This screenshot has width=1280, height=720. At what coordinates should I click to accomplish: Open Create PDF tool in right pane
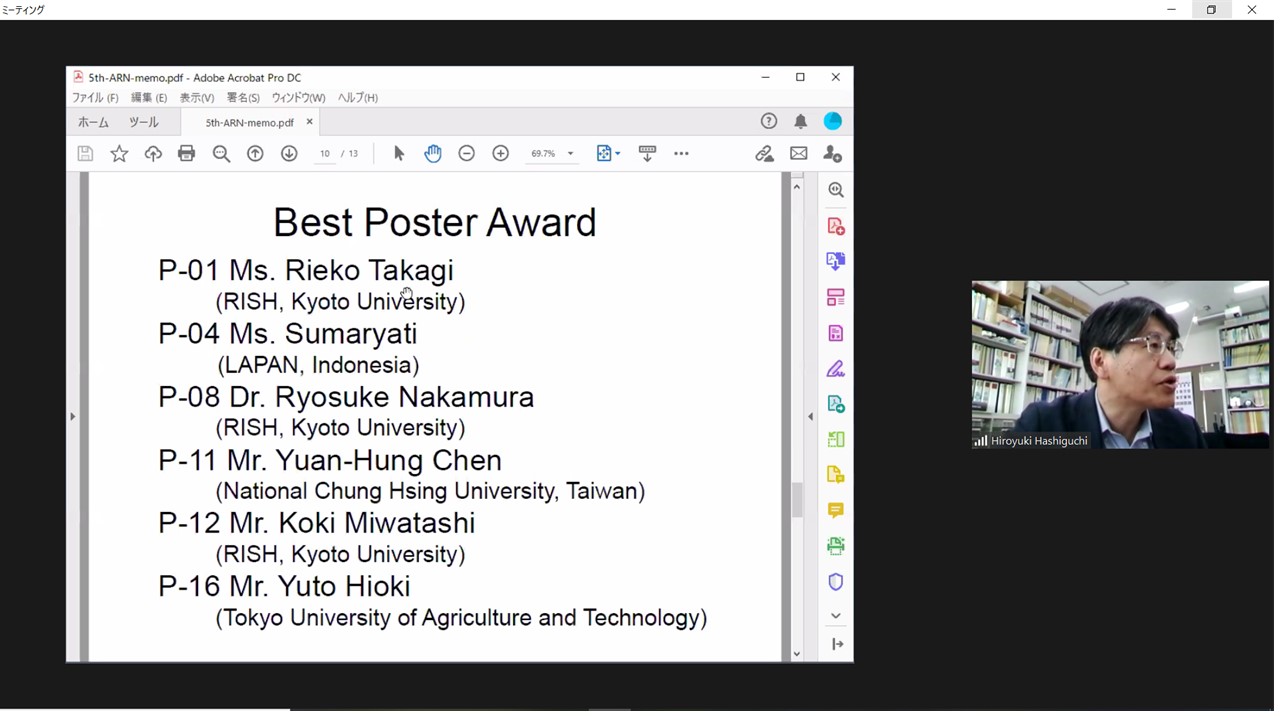(x=836, y=227)
